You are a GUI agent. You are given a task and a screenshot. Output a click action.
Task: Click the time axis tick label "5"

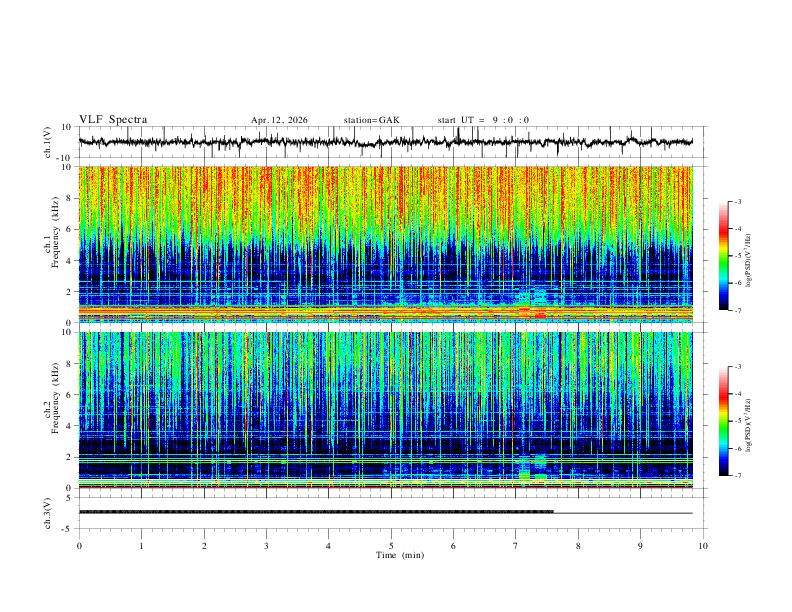pyautogui.click(x=391, y=546)
